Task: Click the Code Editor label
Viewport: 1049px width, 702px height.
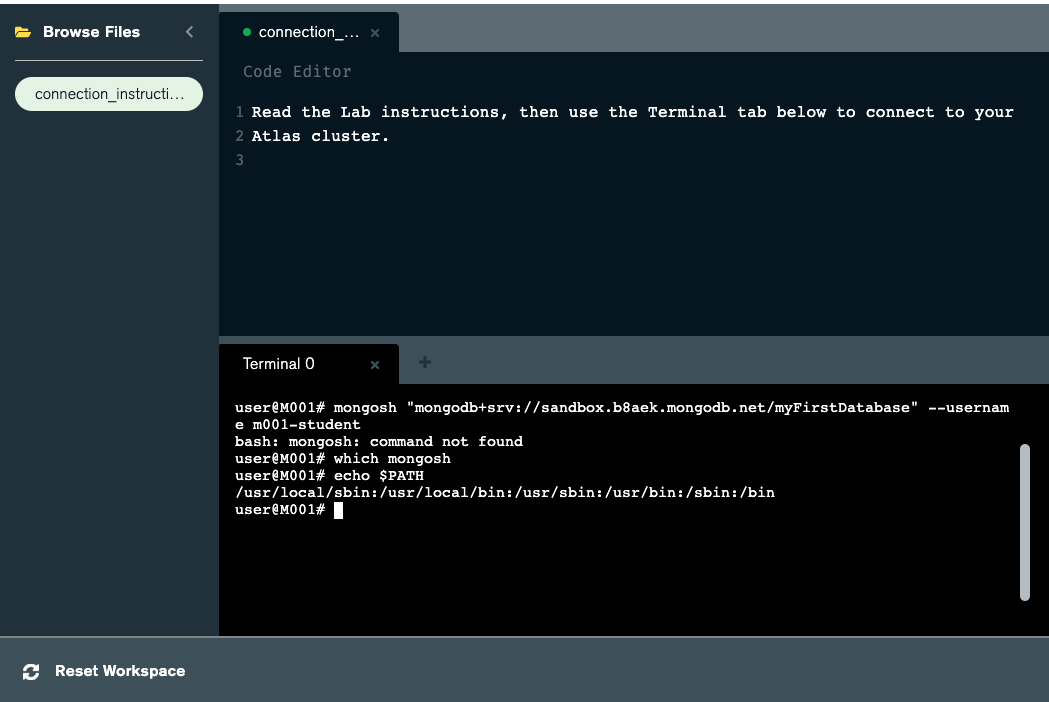Action: point(297,72)
